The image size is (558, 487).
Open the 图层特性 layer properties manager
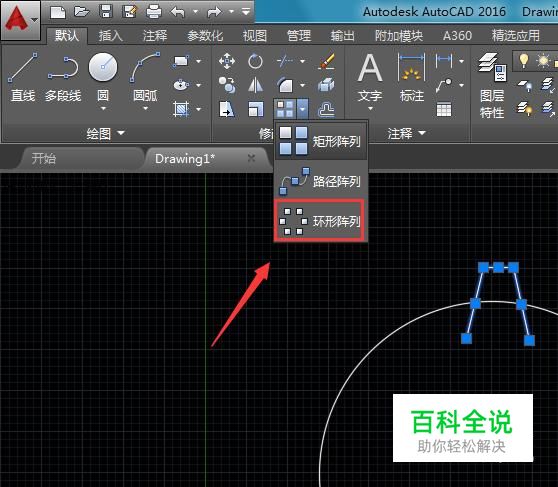click(x=492, y=85)
